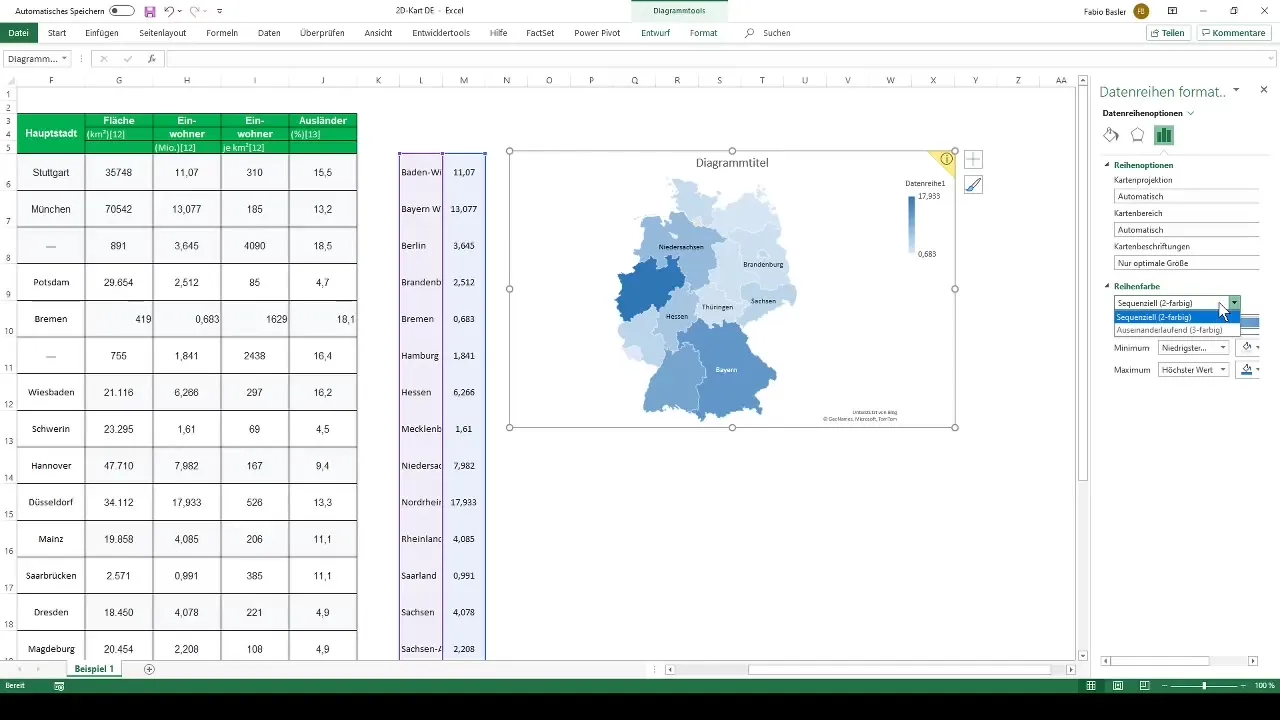Click the Undo arrow icon

click(x=168, y=10)
